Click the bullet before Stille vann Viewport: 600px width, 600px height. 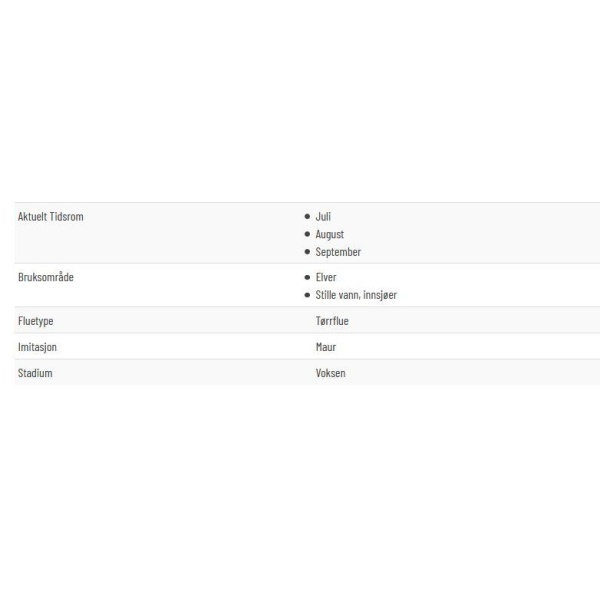pos(307,295)
